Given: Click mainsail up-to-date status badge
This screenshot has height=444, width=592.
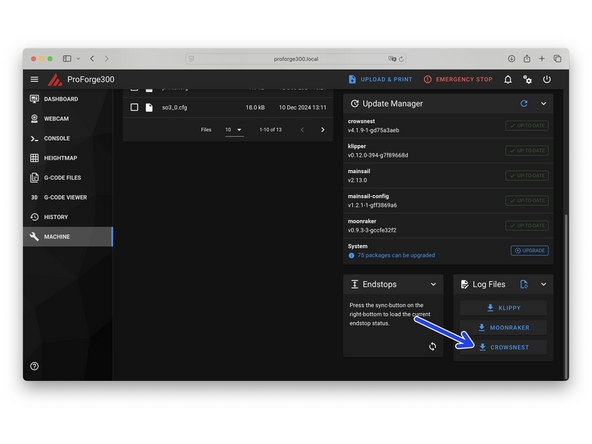Looking at the screenshot, I should click(527, 176).
